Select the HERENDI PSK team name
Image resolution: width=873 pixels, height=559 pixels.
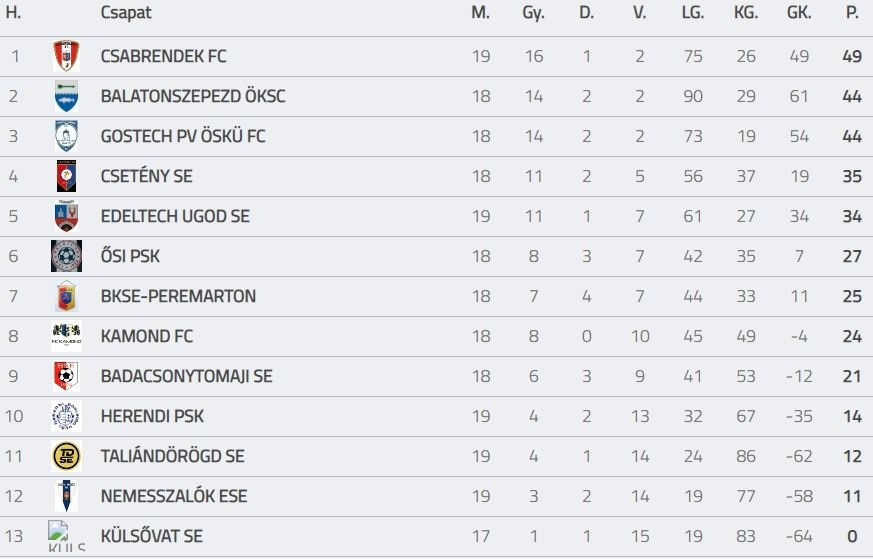pyautogui.click(x=144, y=416)
